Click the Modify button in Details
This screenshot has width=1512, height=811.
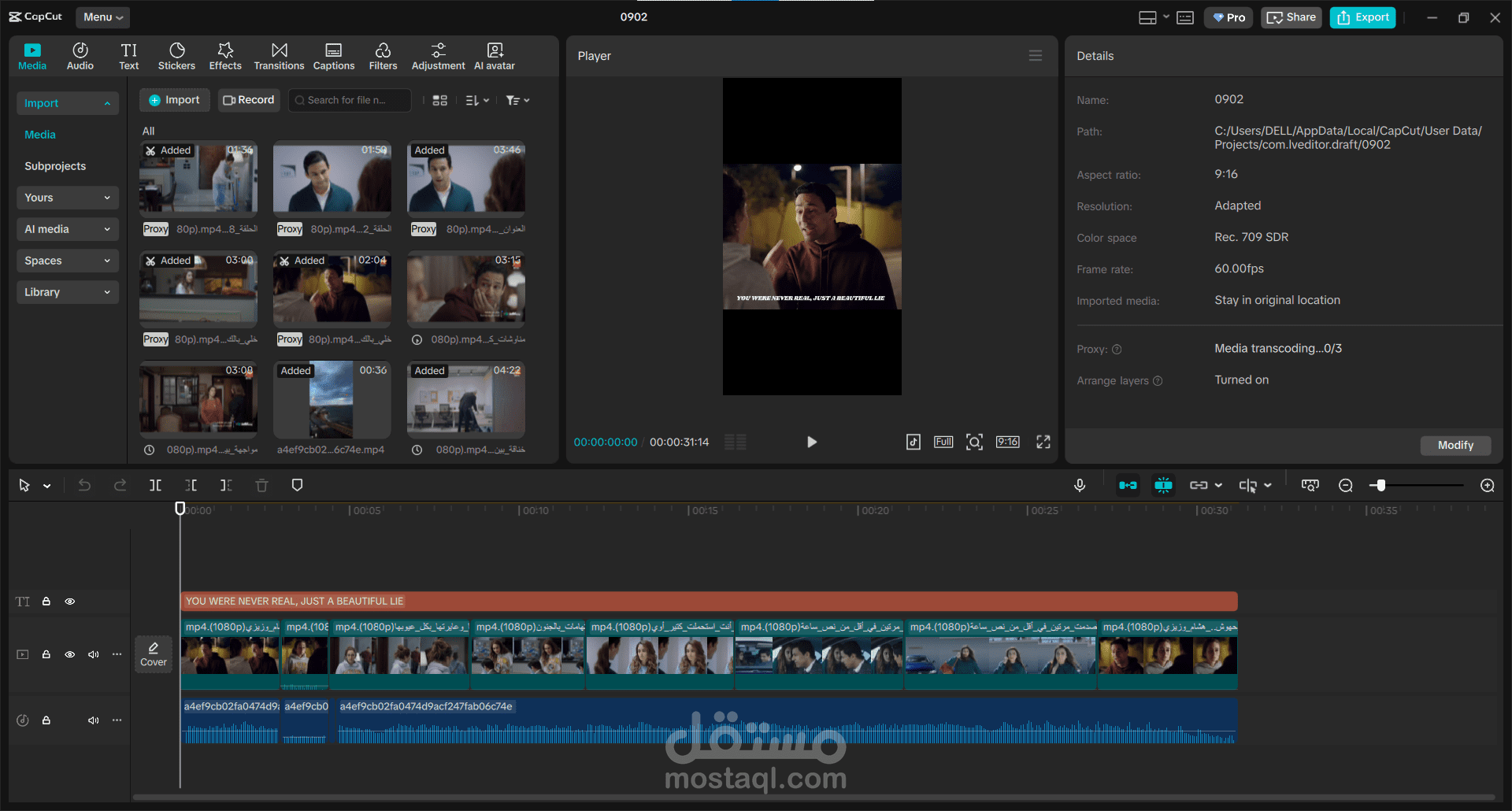tap(1455, 445)
